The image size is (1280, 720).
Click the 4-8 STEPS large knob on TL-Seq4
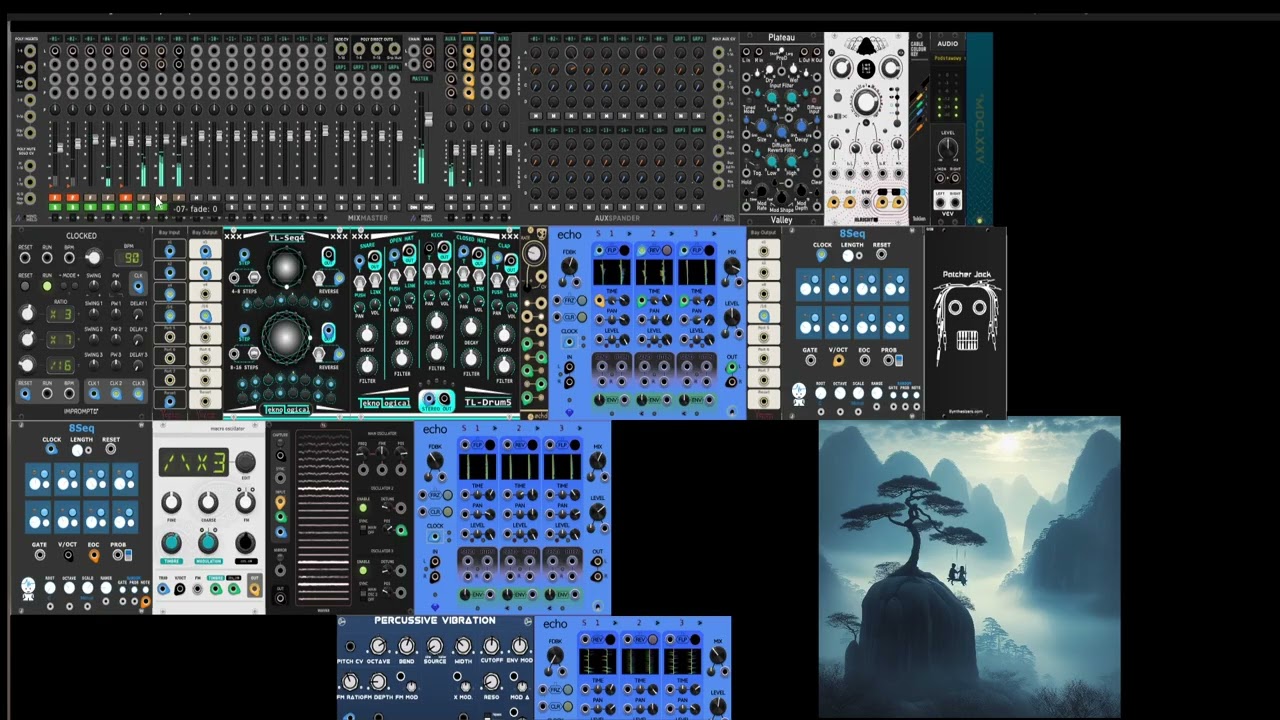point(286,268)
